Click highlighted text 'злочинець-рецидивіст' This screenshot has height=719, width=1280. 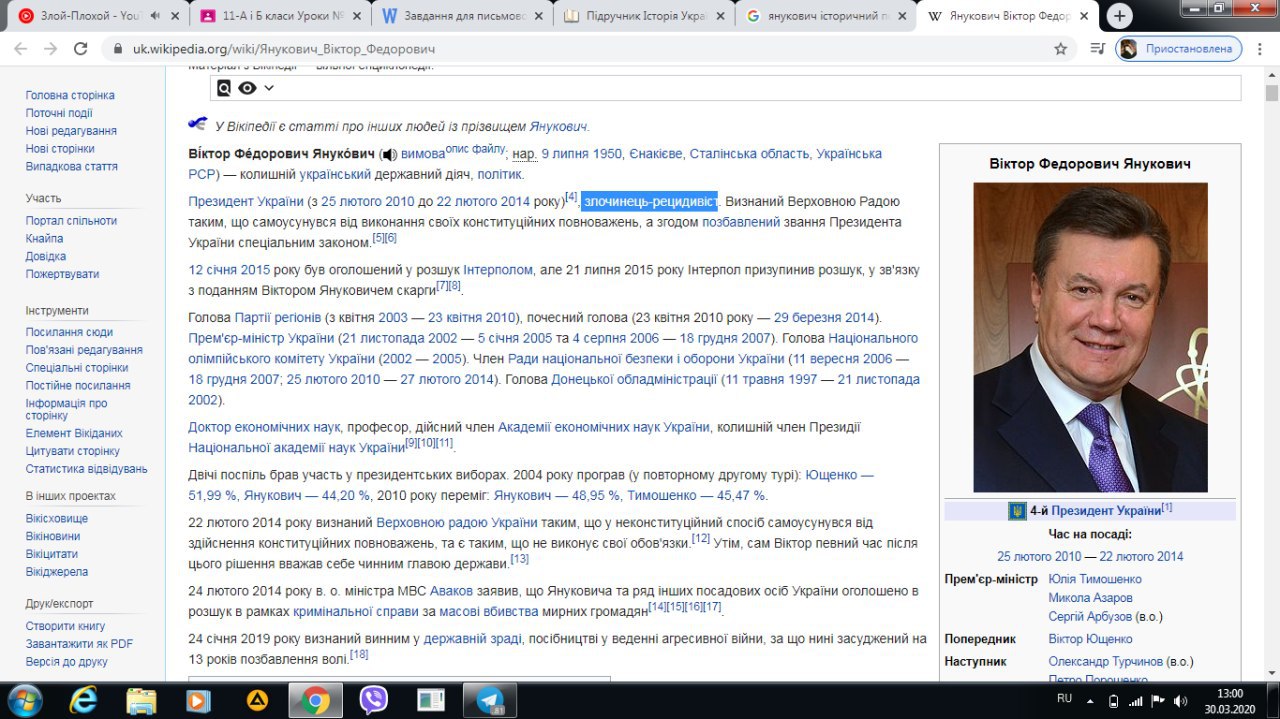point(650,202)
